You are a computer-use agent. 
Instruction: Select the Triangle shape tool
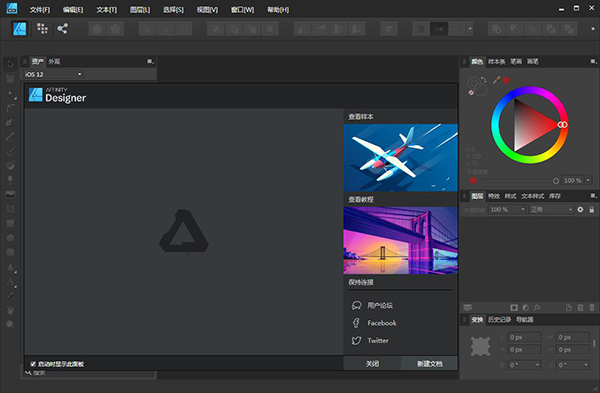point(10,267)
